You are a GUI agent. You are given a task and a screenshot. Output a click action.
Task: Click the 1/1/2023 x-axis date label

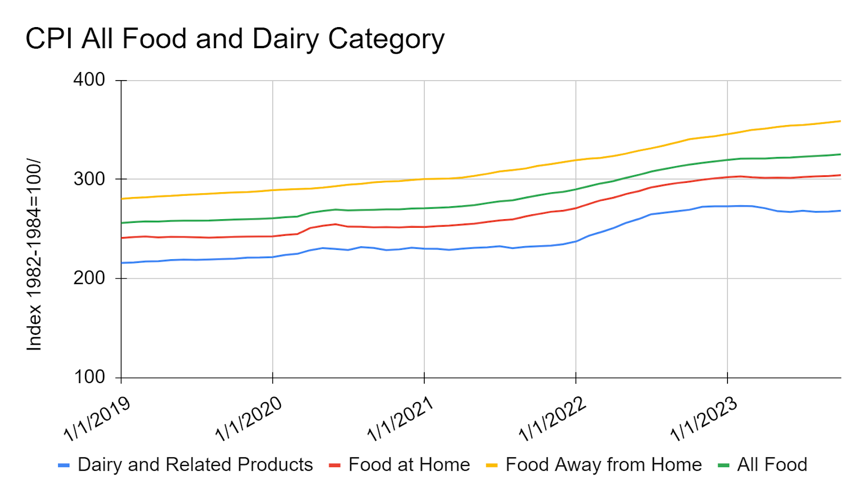(704, 418)
